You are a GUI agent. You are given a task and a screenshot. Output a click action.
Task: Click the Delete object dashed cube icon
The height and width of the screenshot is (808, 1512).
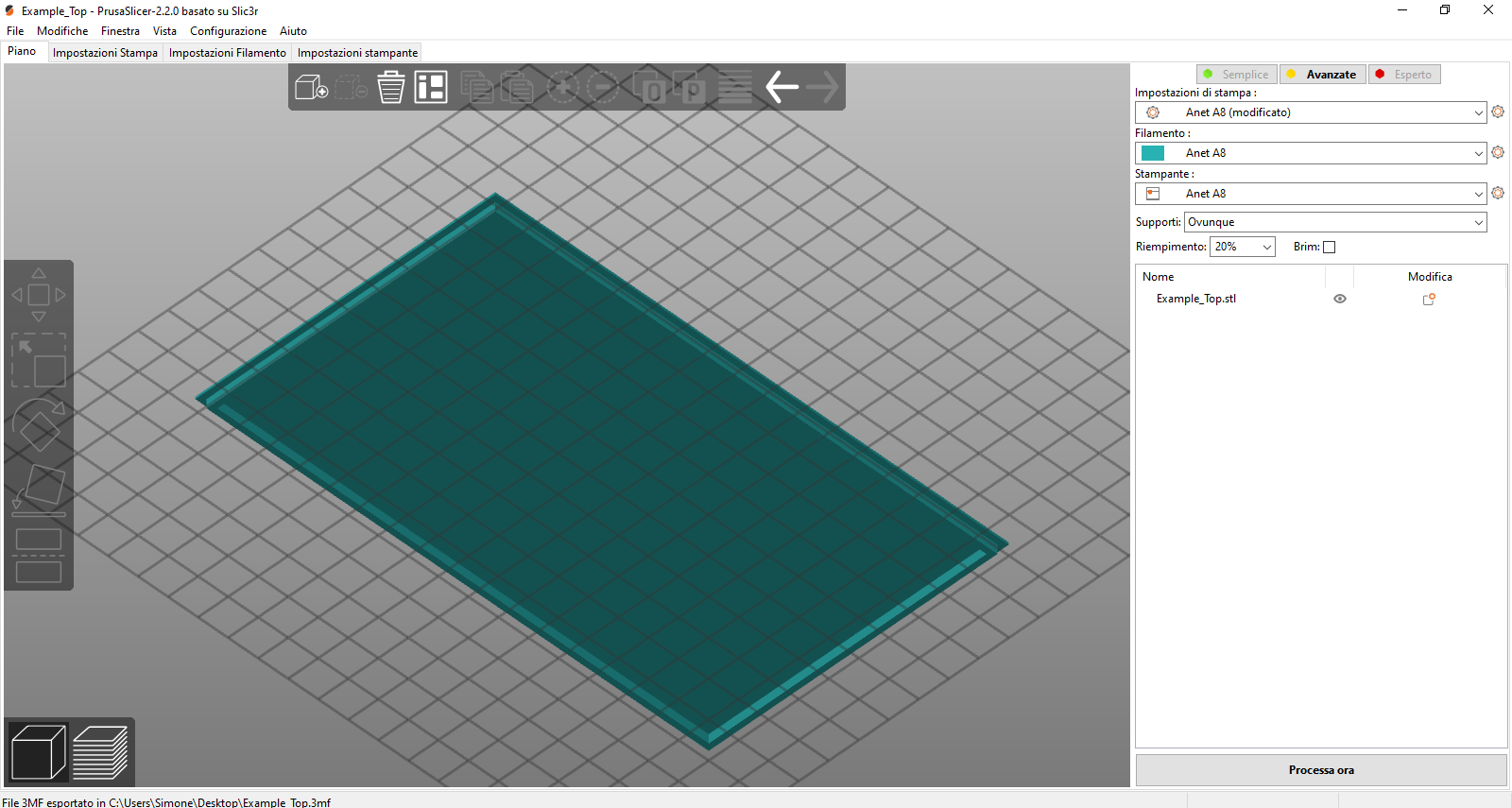pos(351,88)
